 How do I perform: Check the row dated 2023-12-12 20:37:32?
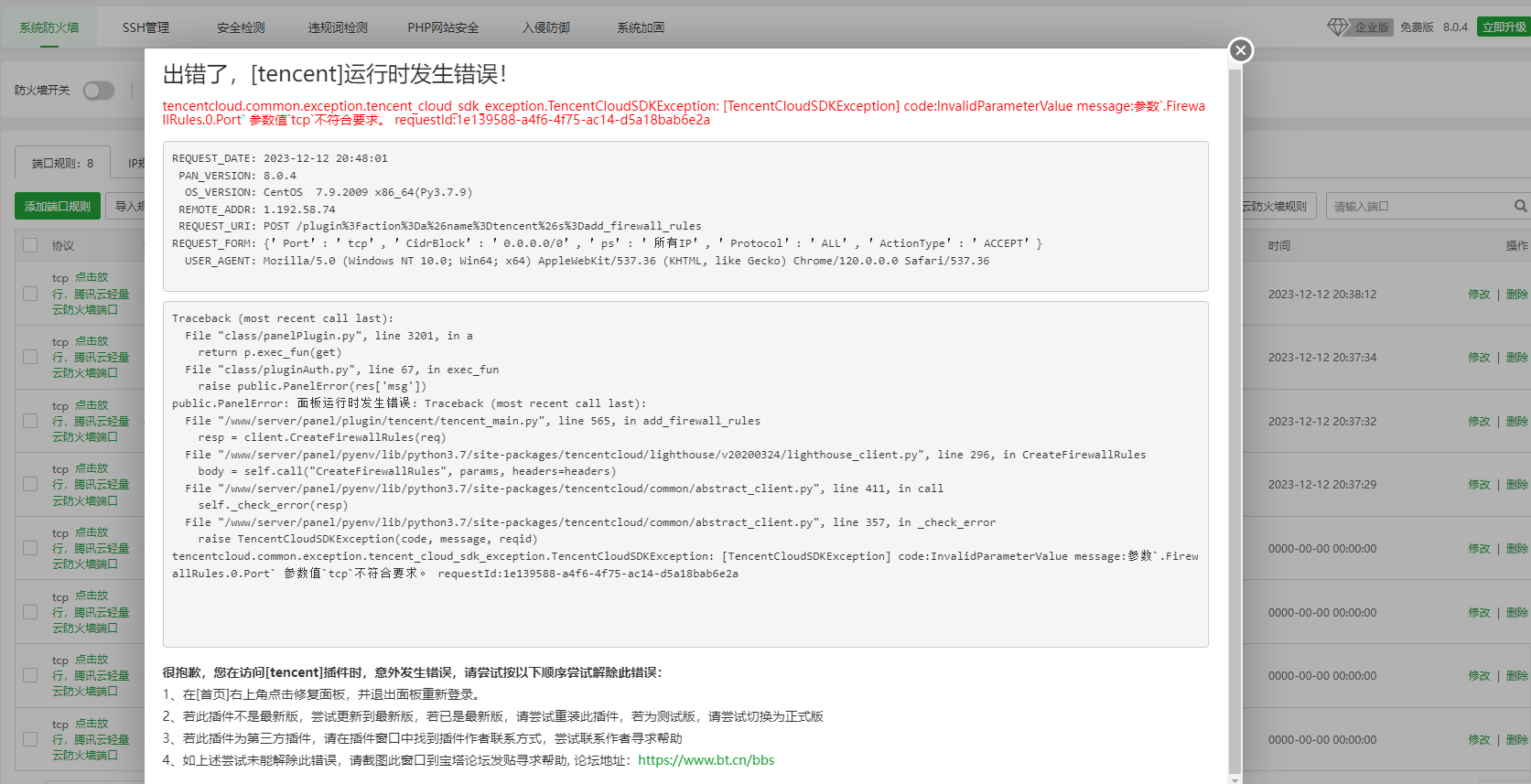pos(30,421)
